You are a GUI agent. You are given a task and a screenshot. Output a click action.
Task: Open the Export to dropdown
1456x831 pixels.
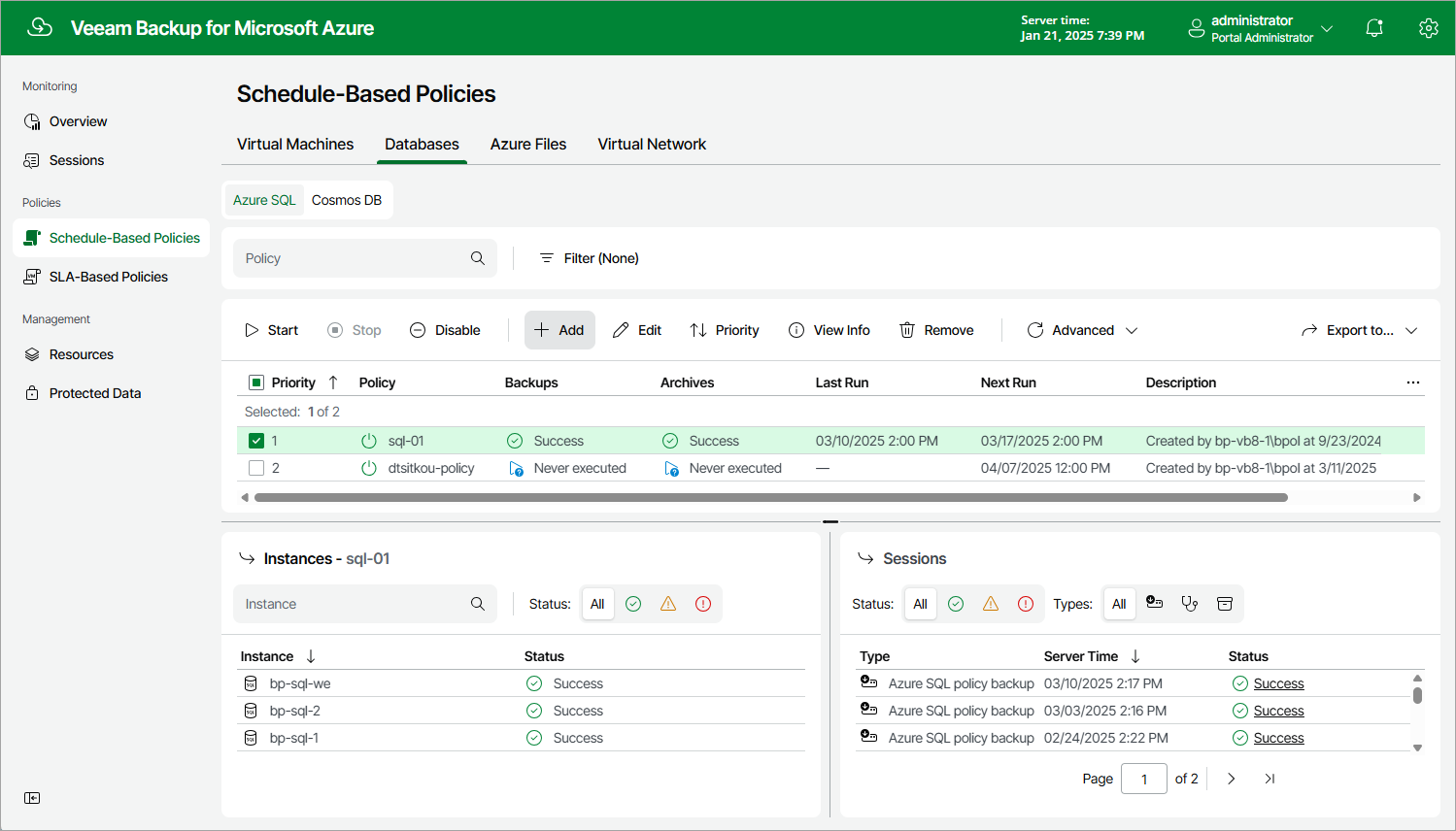pyautogui.click(x=1359, y=330)
